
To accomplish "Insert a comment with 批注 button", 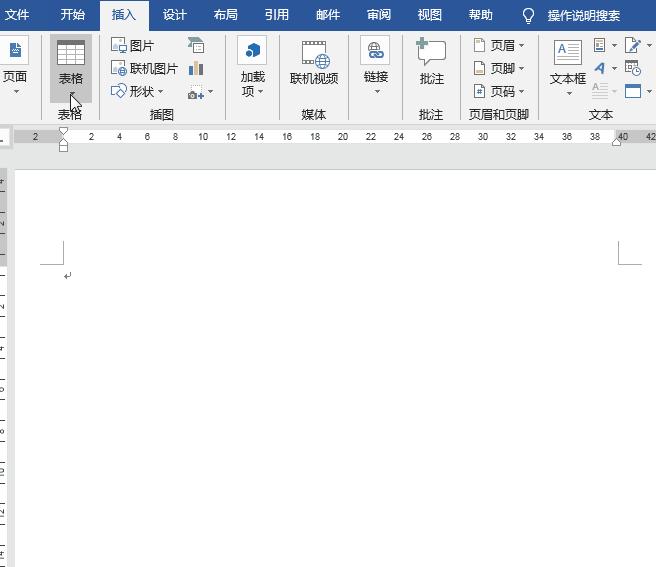I will pos(432,62).
